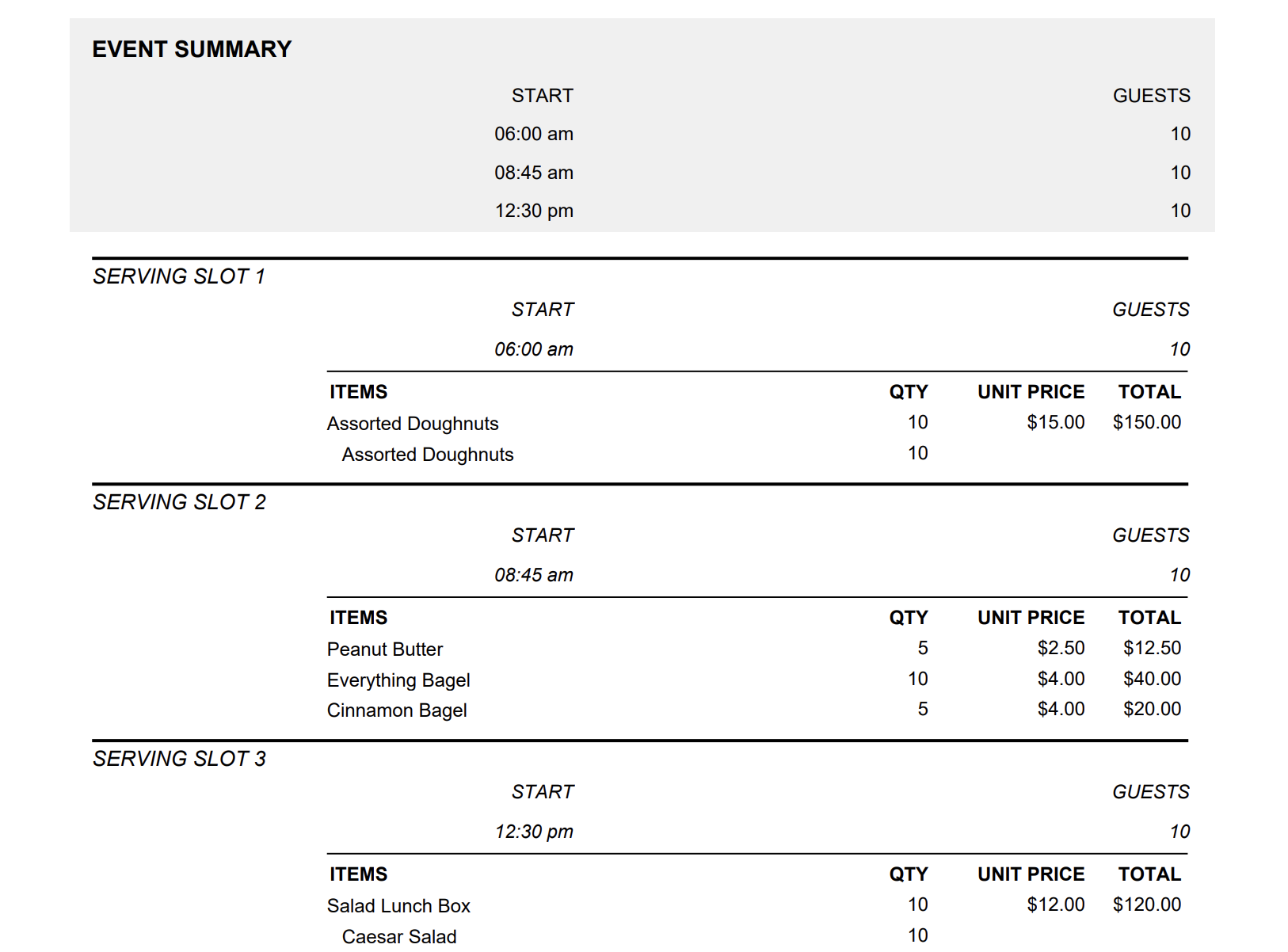The width and height of the screenshot is (1288, 952).
Task: Click the $12.50 Peanut Butter total
Action: click(1152, 648)
